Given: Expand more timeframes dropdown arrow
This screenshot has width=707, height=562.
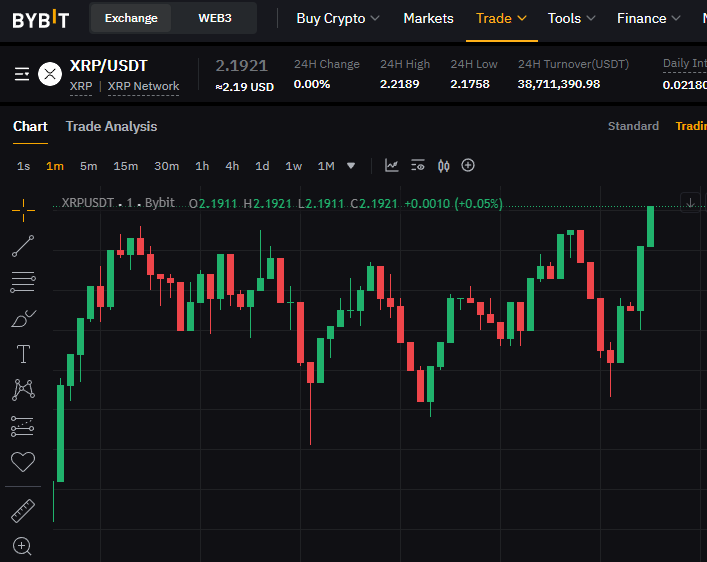Looking at the screenshot, I should click(351, 166).
